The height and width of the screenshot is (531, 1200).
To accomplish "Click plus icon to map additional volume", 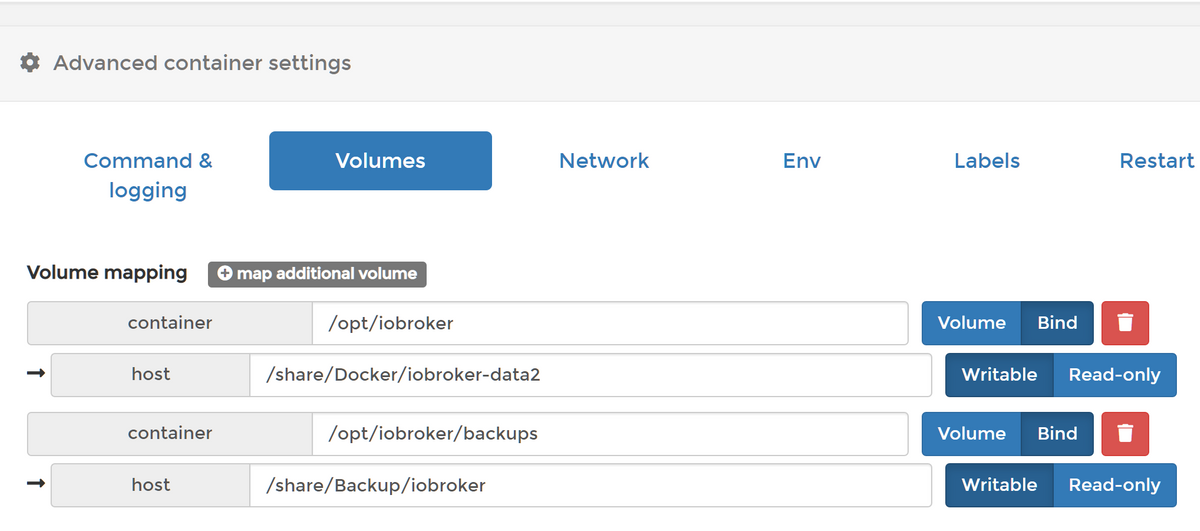I will coord(225,274).
